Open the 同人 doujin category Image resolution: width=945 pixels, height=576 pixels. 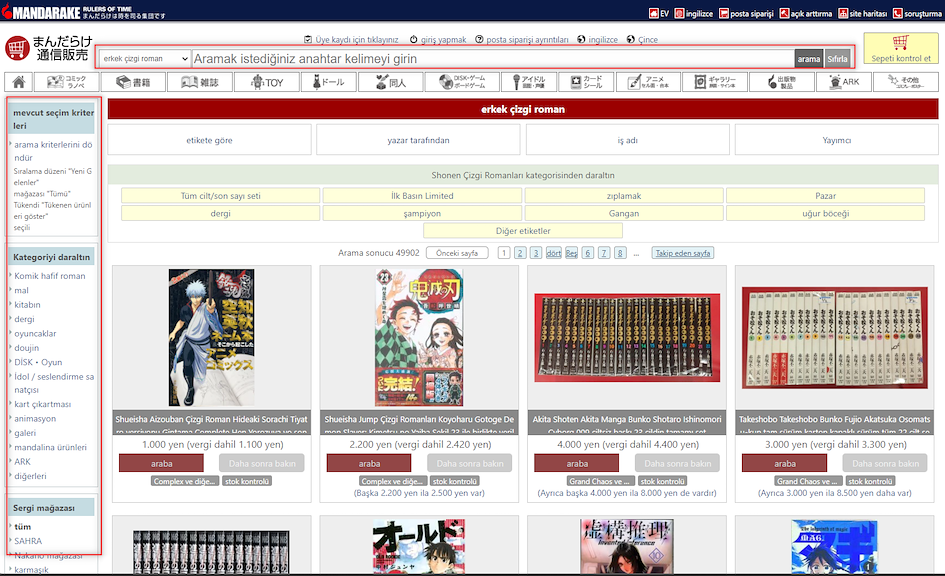[x=391, y=82]
